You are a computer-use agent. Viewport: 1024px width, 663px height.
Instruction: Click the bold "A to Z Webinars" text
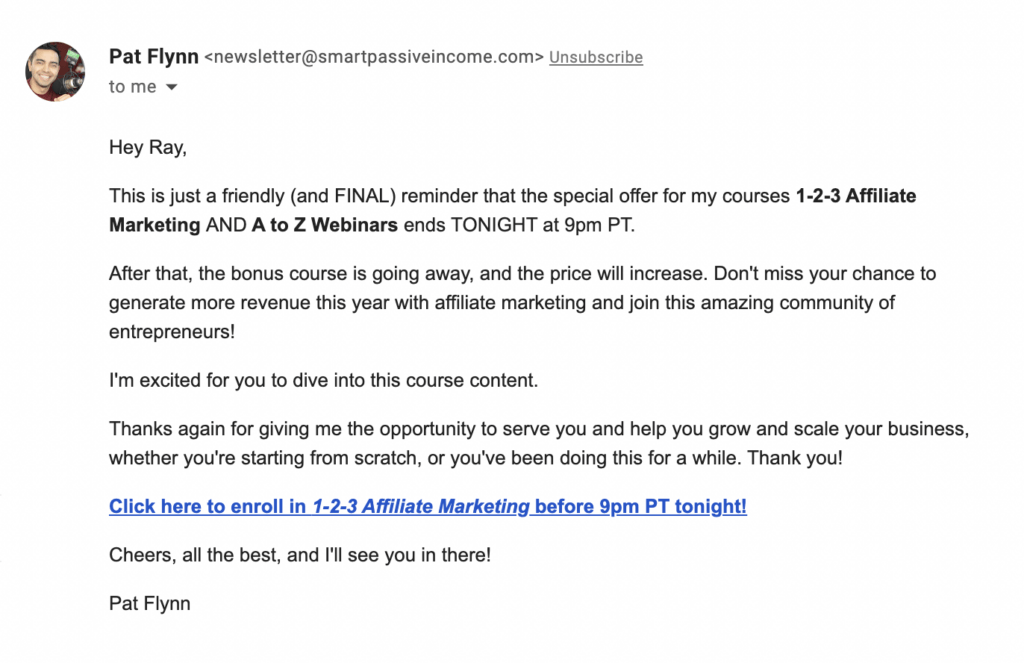click(324, 225)
